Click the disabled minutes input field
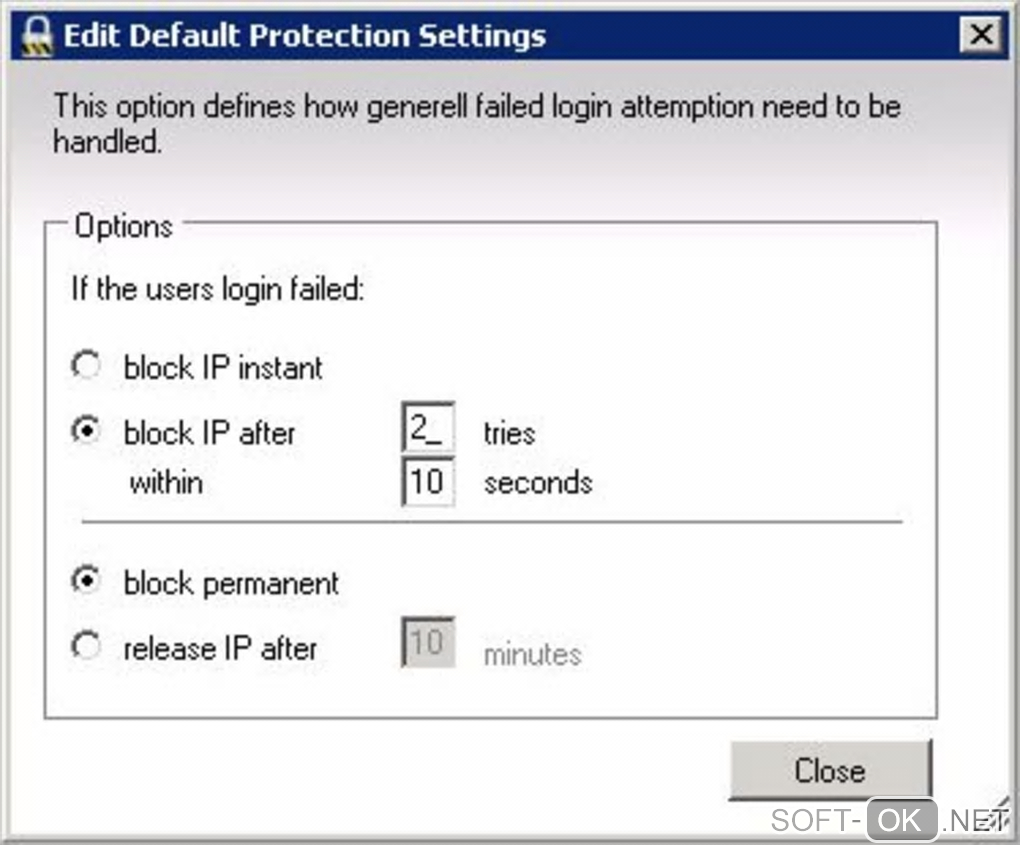The height and width of the screenshot is (845, 1020). click(x=427, y=642)
